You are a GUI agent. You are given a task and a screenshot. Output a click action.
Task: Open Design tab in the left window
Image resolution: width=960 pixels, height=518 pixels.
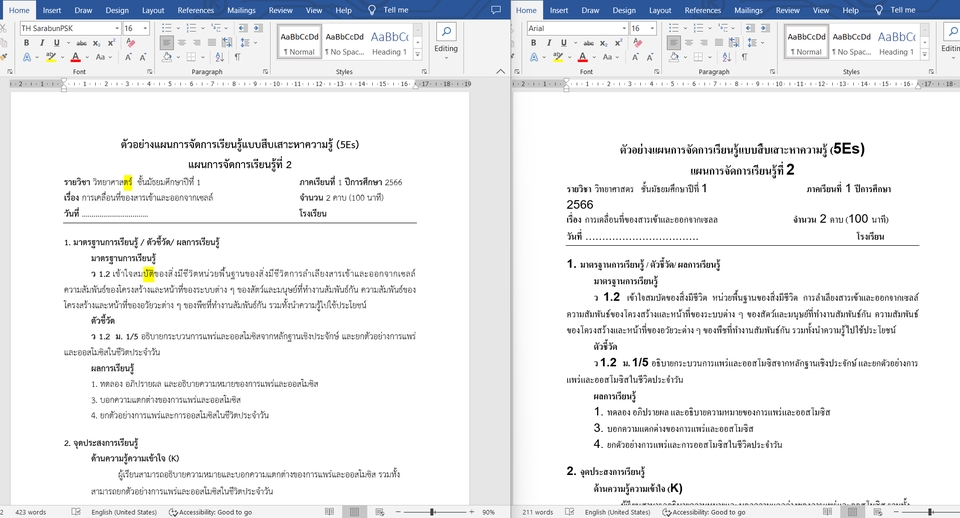[117, 10]
